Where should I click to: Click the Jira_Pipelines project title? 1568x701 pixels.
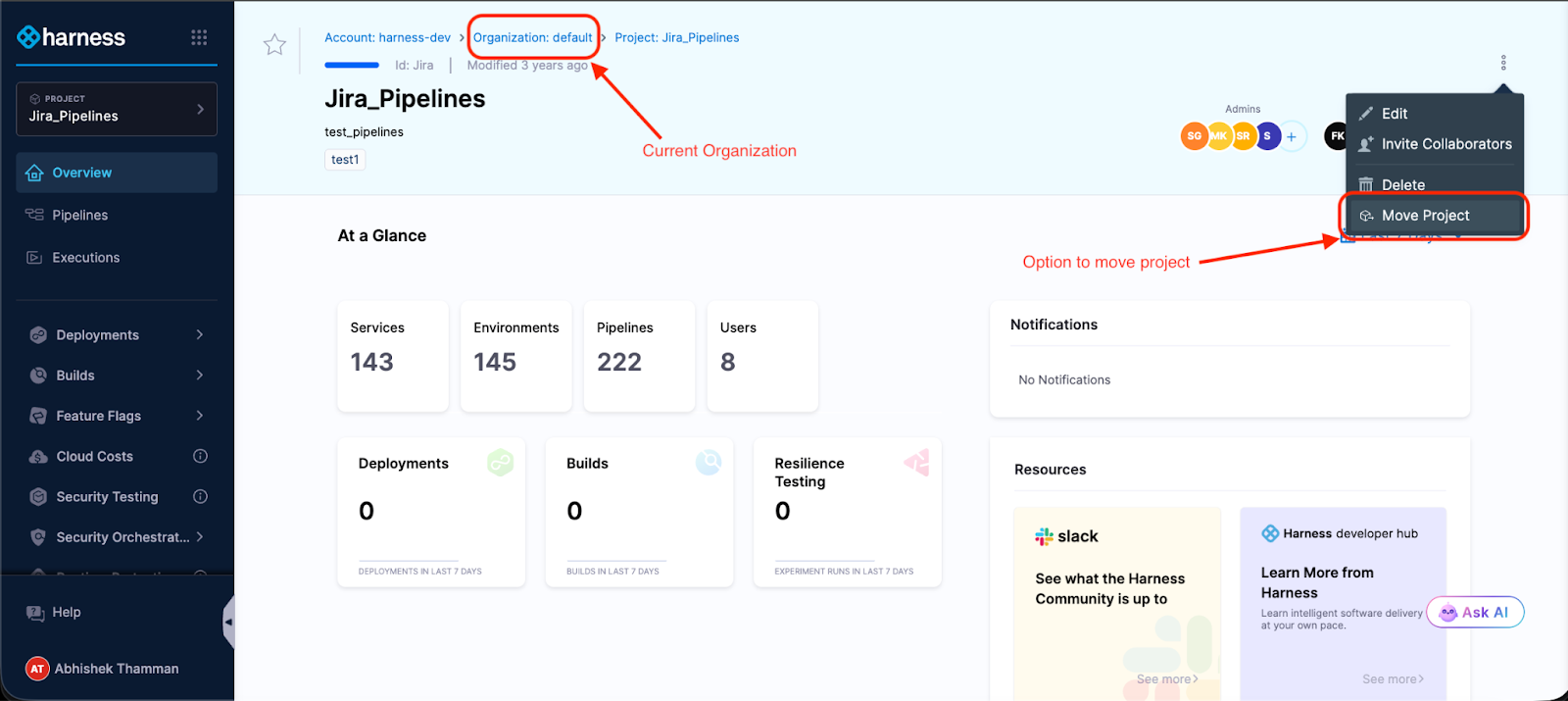coord(405,99)
